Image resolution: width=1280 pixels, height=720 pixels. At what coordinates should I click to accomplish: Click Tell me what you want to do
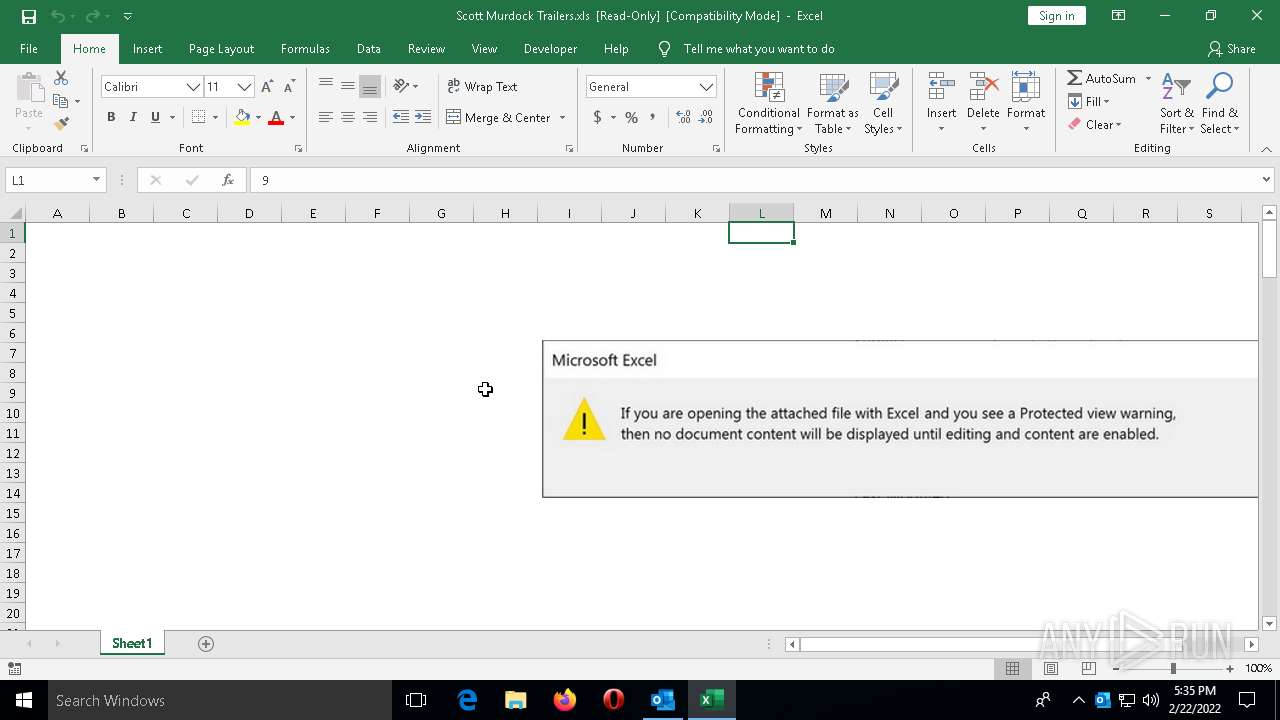(x=758, y=49)
